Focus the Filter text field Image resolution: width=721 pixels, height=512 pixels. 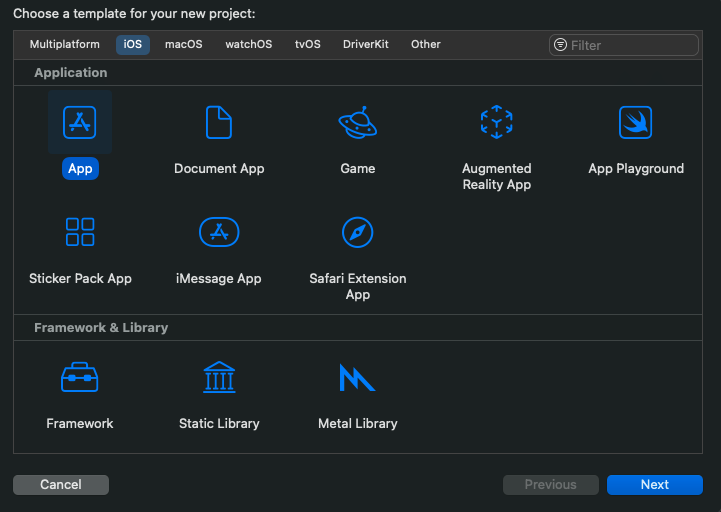[624, 45]
